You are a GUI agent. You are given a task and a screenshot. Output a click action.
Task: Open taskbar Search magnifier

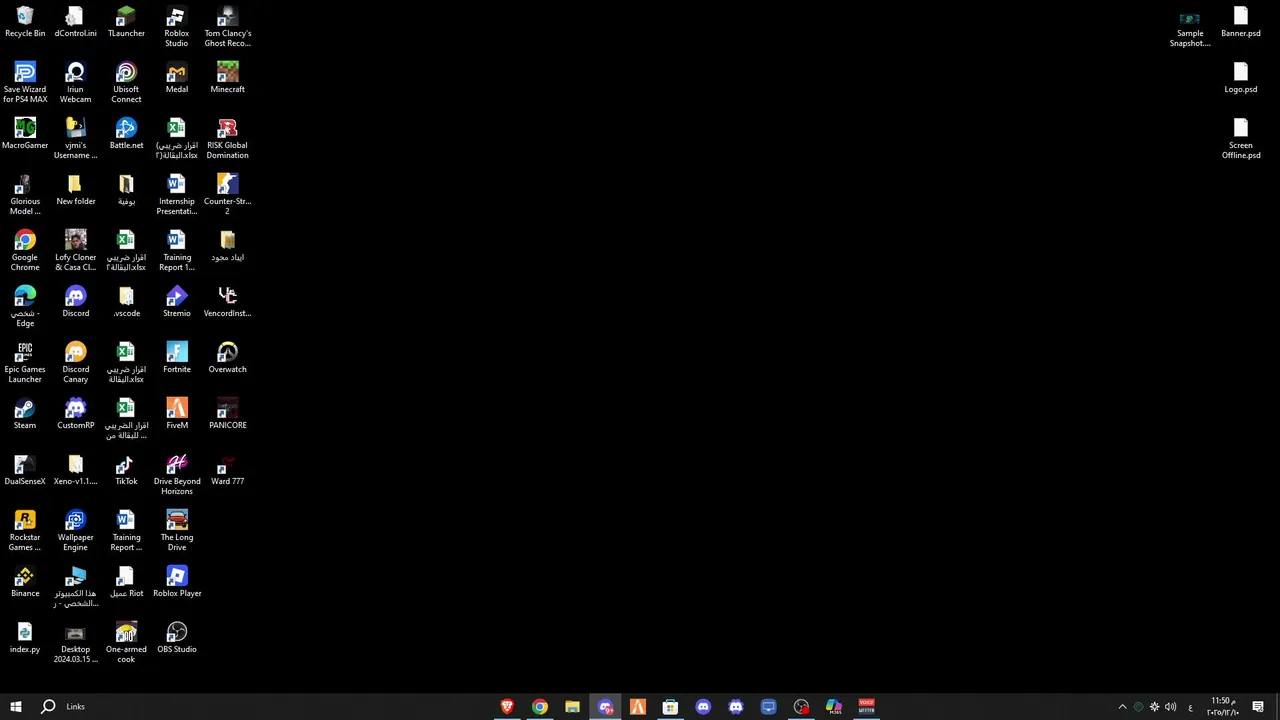[48, 707]
